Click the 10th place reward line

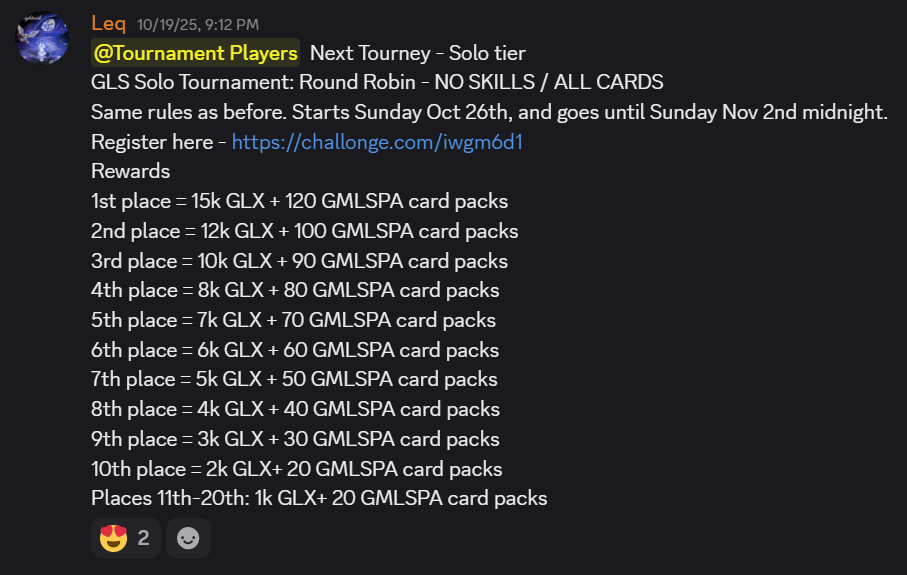click(296, 468)
